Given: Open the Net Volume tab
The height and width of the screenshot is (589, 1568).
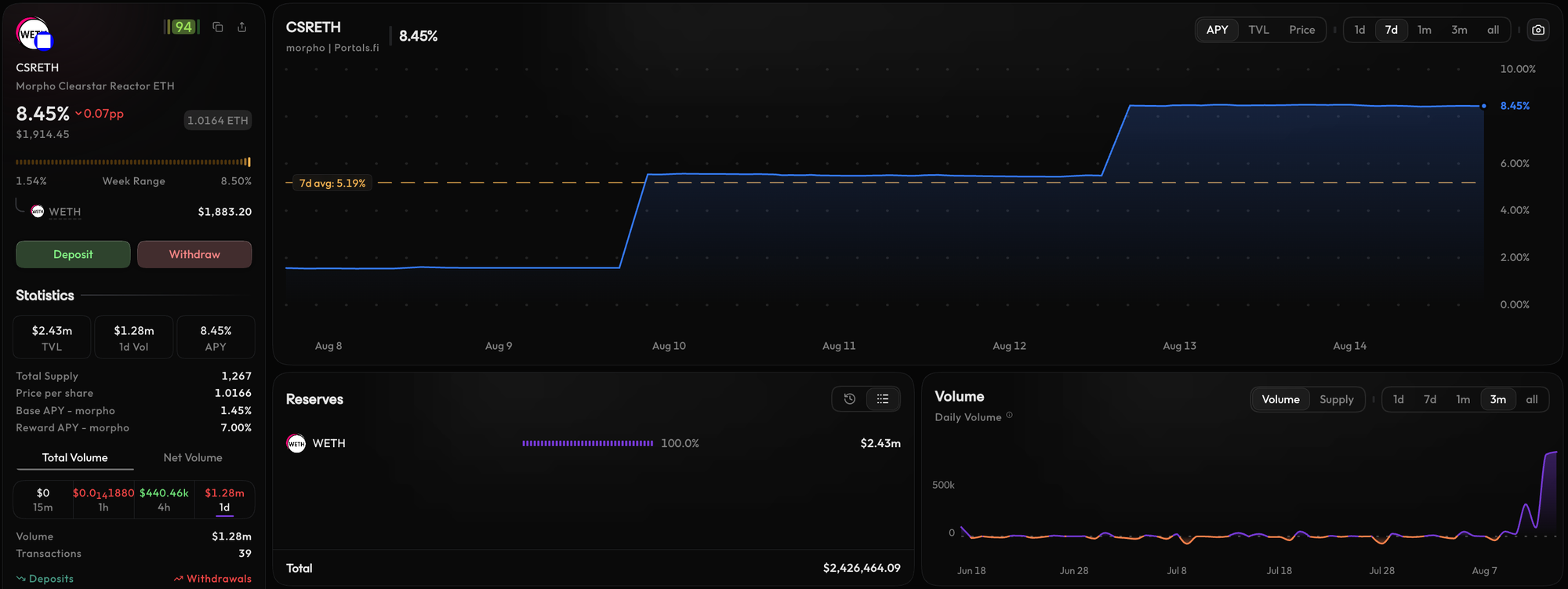Looking at the screenshot, I should pos(193,458).
